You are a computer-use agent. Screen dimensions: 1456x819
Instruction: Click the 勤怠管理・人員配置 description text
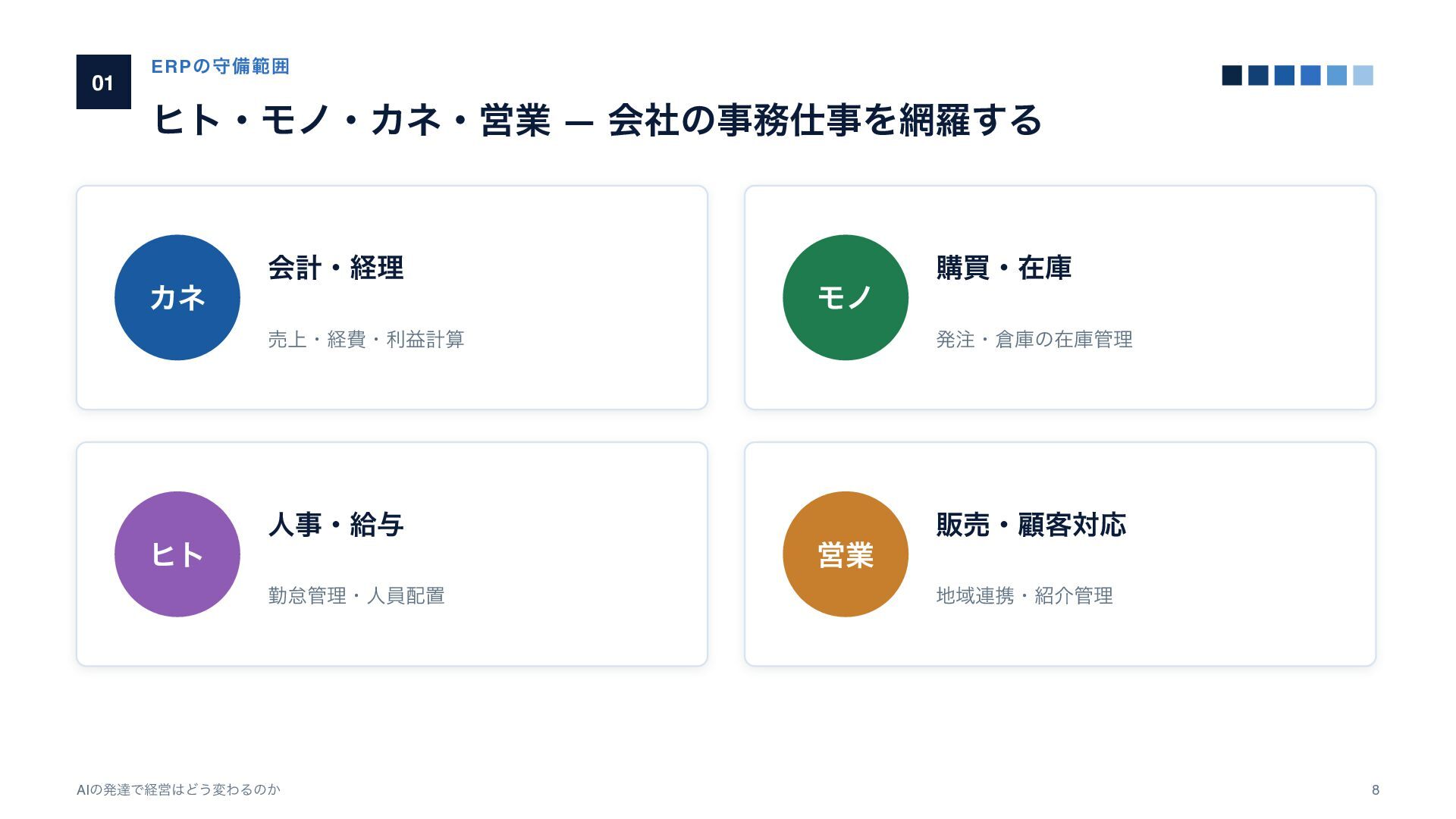356,595
